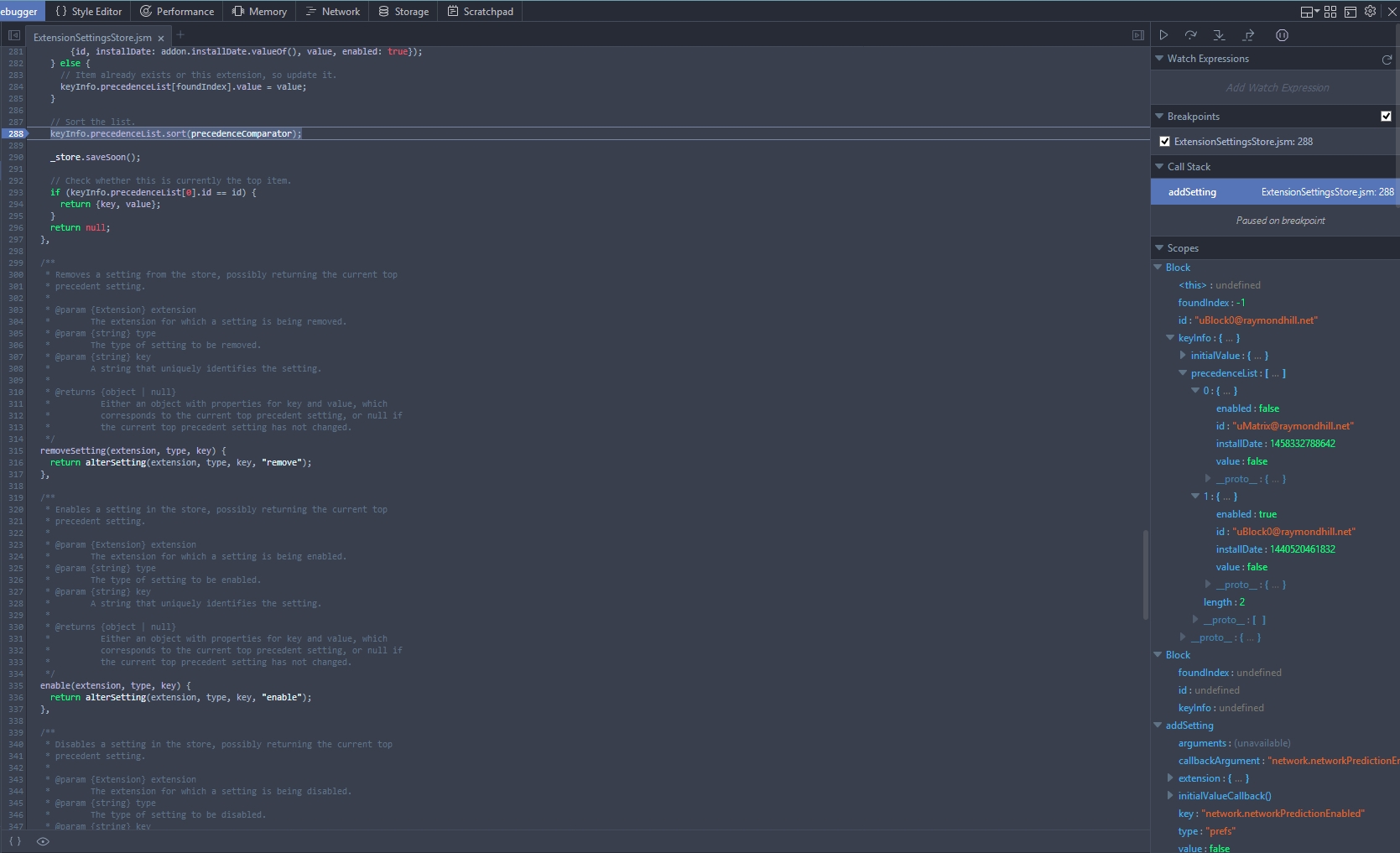Refresh the Watch Expressions list
The image size is (1400, 853).
tap(1388, 59)
